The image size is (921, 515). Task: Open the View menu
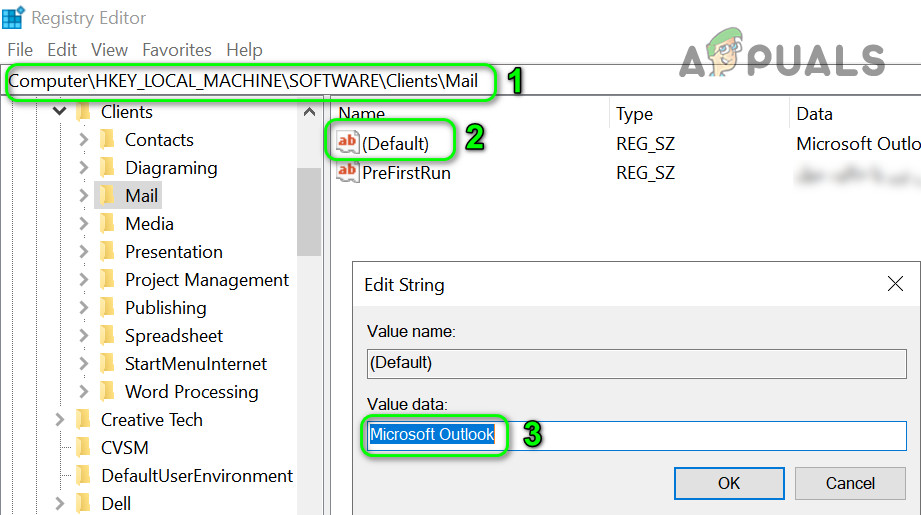[x=109, y=50]
